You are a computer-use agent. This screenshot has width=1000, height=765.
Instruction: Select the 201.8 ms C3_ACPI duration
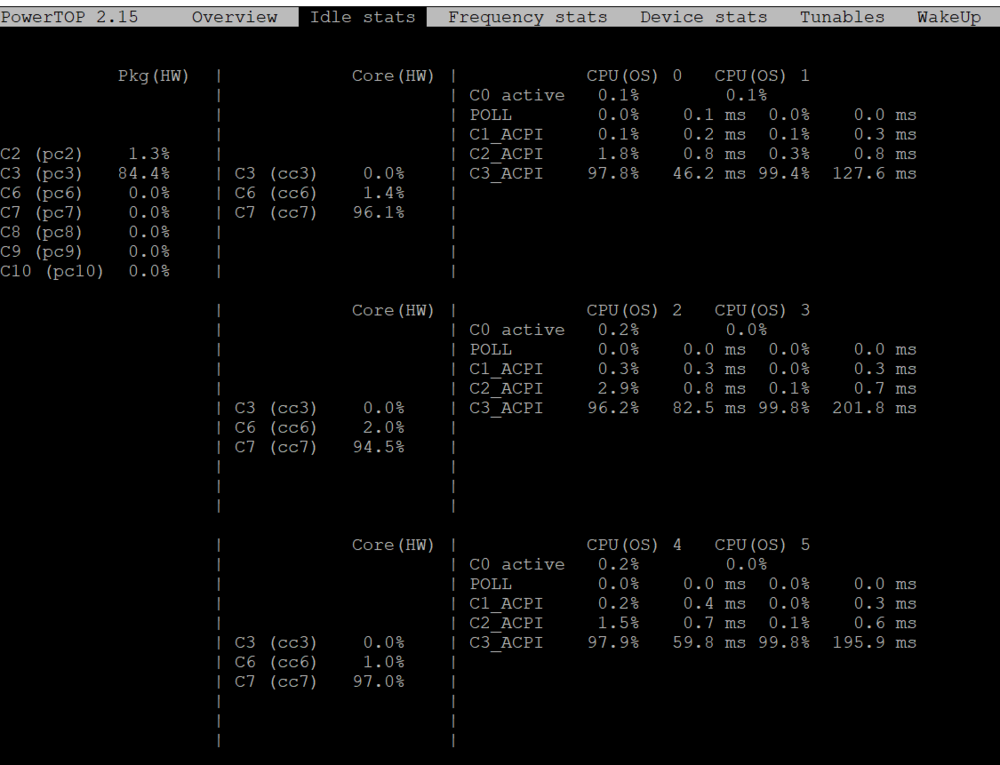tap(874, 408)
